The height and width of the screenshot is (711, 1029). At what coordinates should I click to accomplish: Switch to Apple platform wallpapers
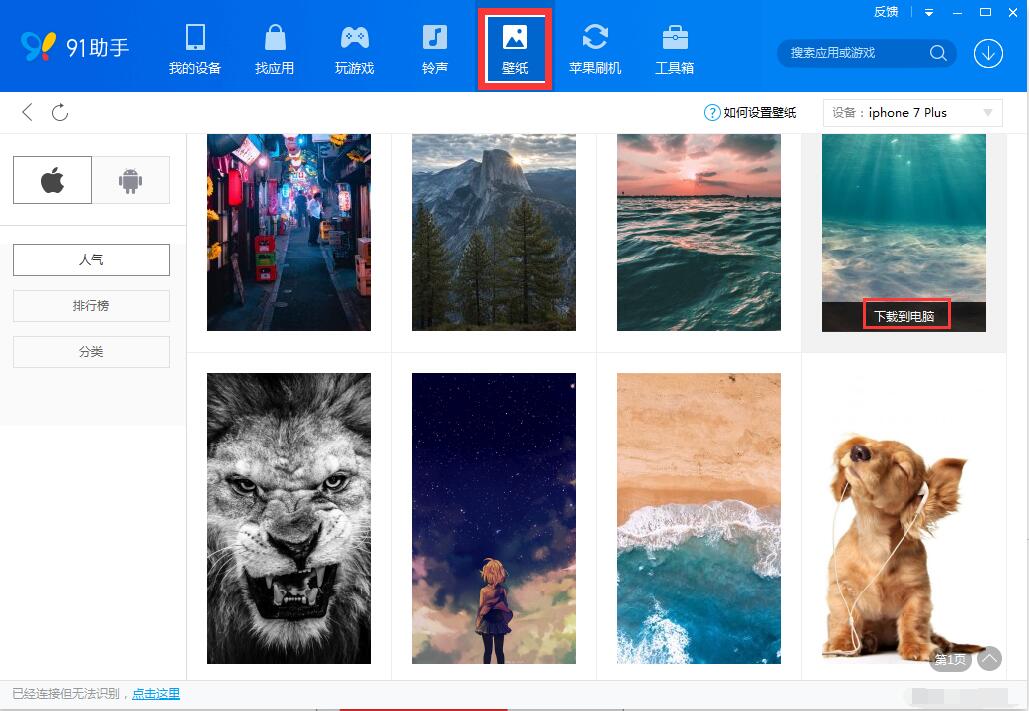point(52,180)
